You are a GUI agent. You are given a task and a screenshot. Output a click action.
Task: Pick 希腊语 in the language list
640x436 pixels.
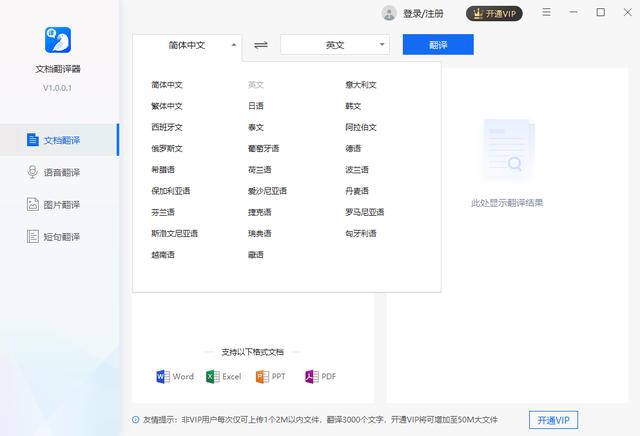pyautogui.click(x=163, y=170)
